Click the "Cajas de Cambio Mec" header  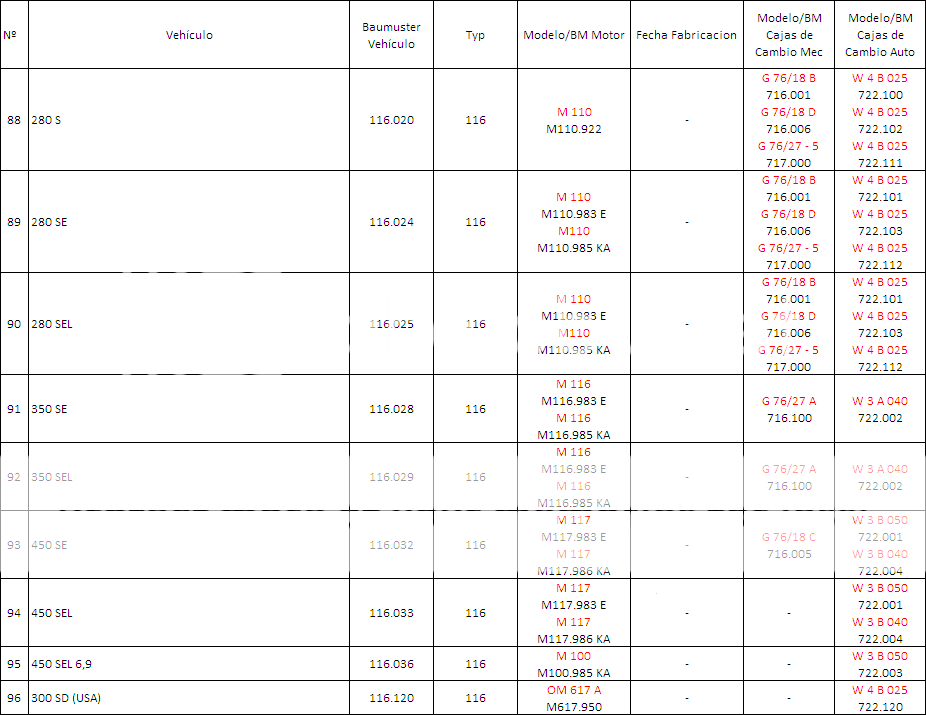789,35
